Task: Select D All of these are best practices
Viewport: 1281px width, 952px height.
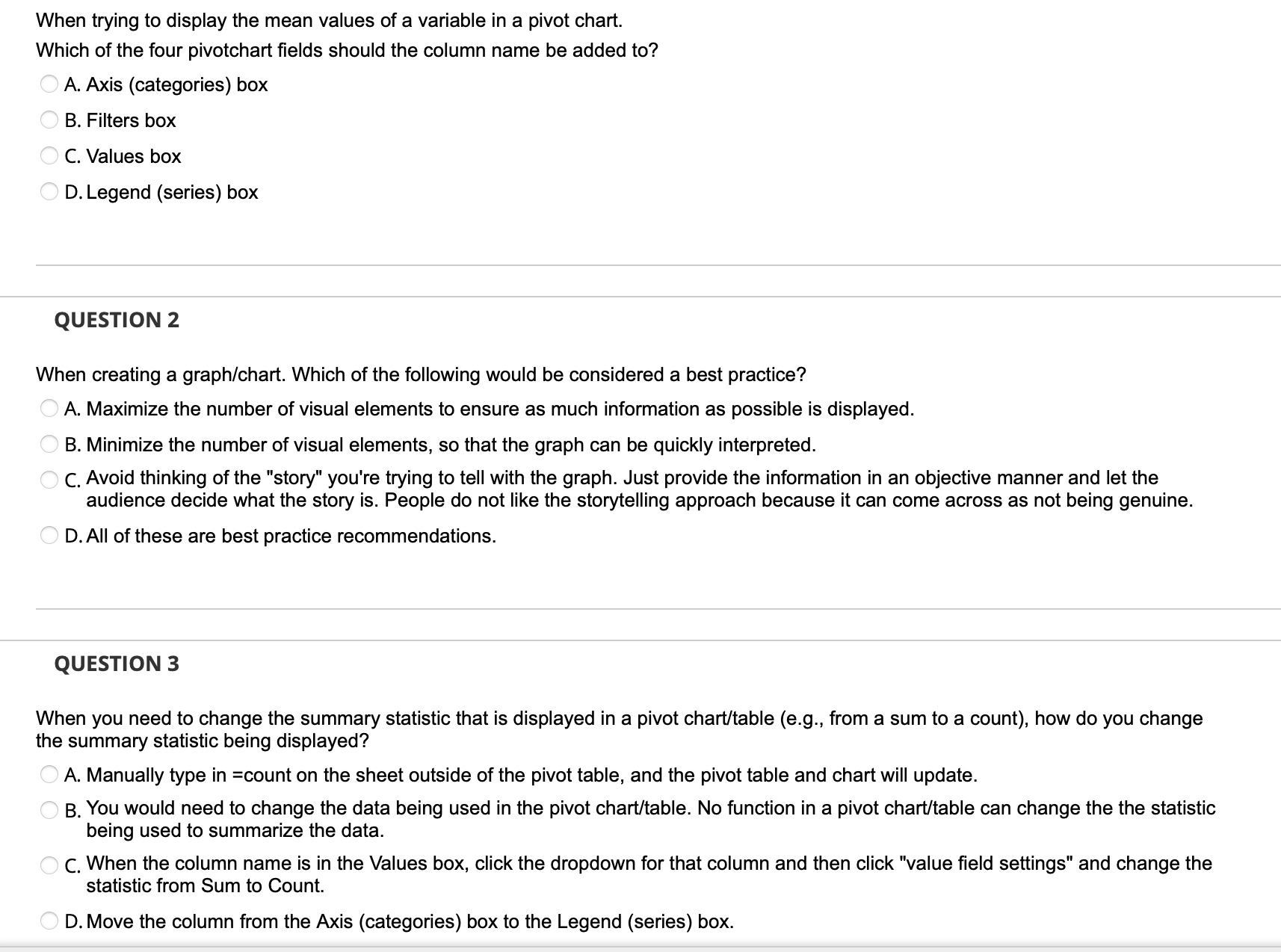Action: point(49,535)
